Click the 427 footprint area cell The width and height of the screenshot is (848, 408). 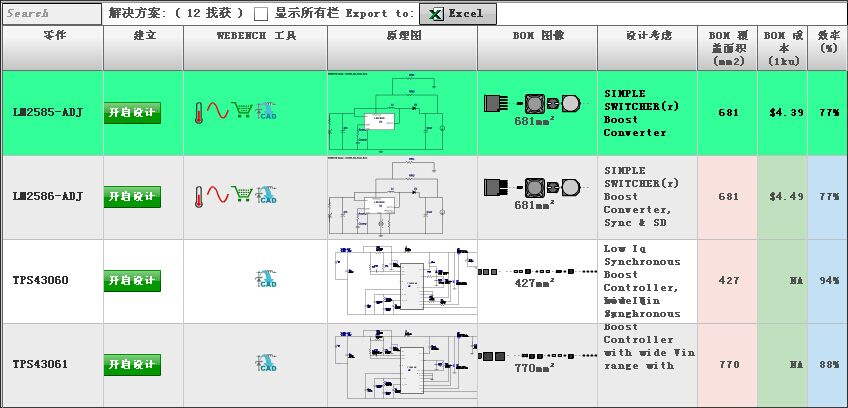(x=728, y=280)
